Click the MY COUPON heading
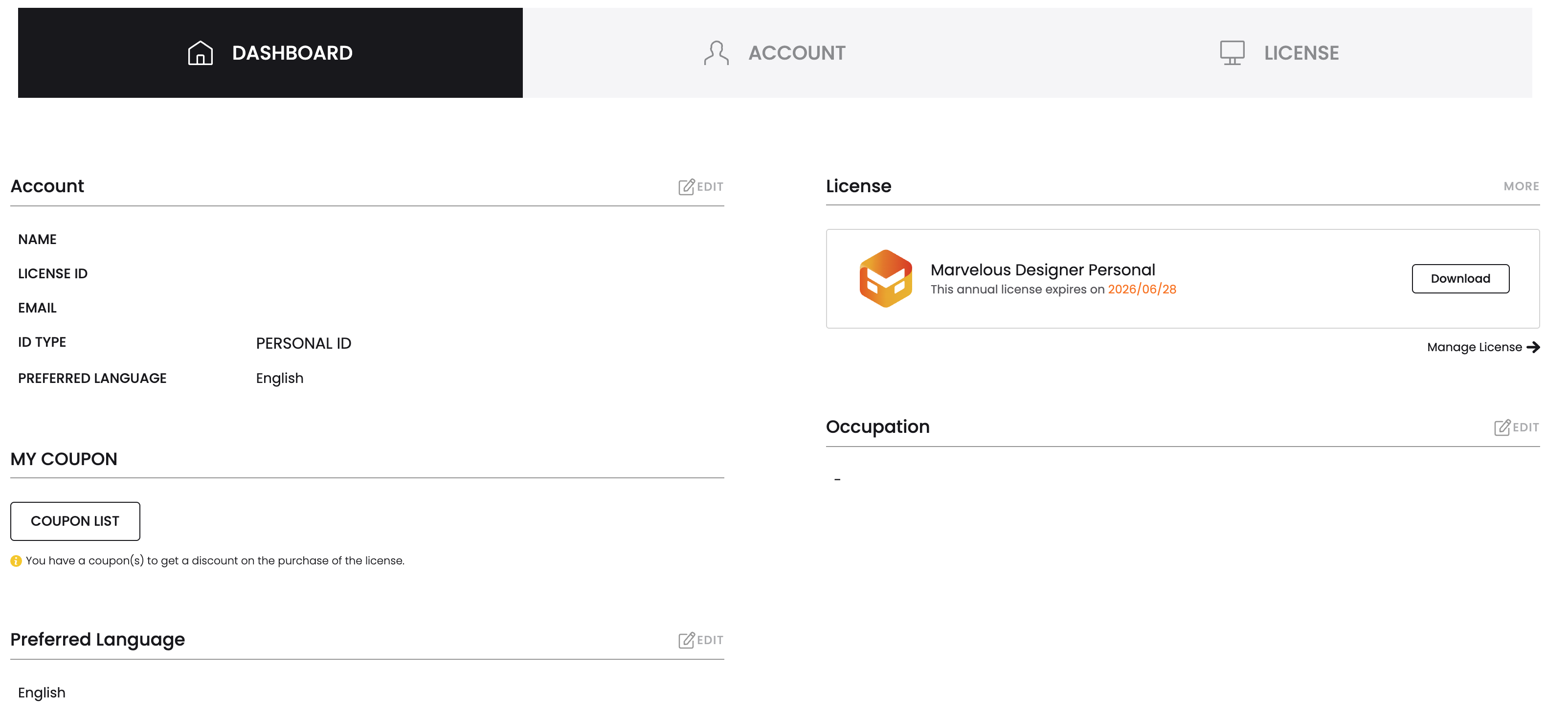 click(64, 459)
